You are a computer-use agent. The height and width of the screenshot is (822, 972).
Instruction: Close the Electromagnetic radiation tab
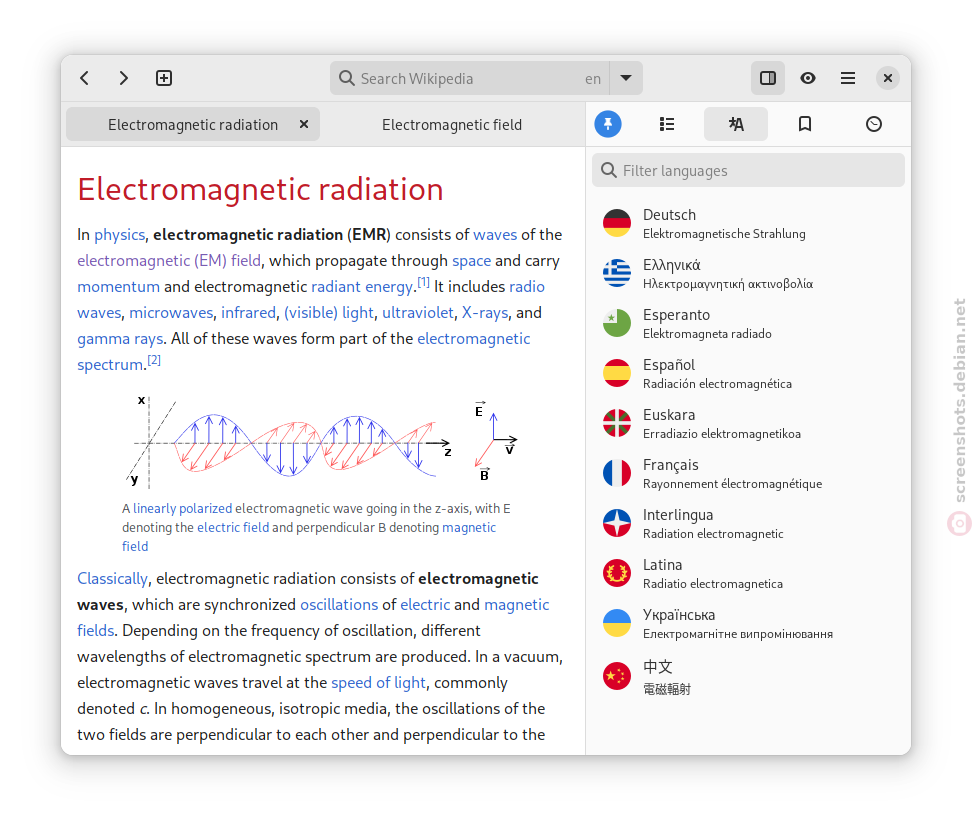[304, 124]
